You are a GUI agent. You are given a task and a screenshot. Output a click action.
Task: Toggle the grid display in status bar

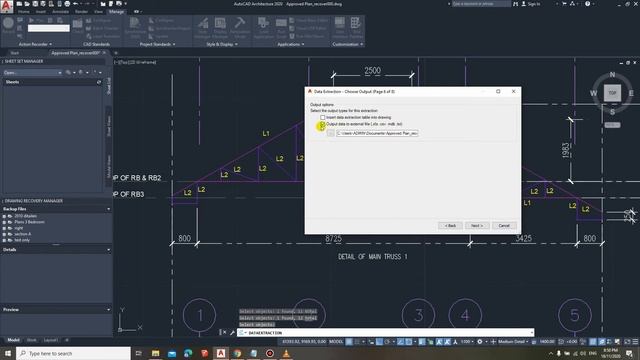[x=349, y=342]
